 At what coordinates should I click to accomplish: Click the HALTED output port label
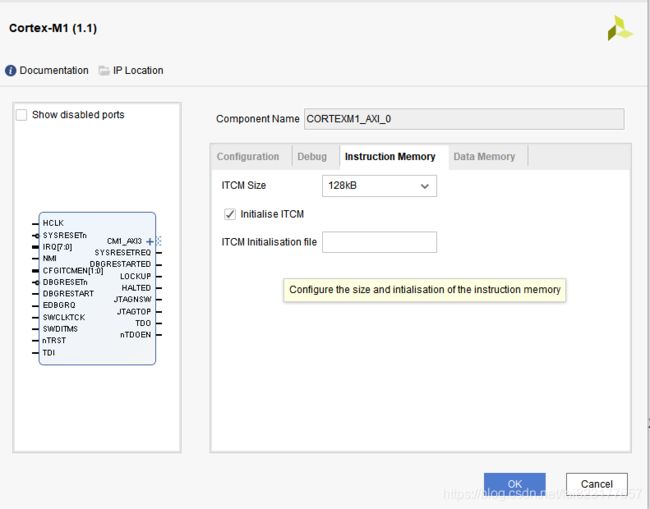pyautogui.click(x=136, y=288)
